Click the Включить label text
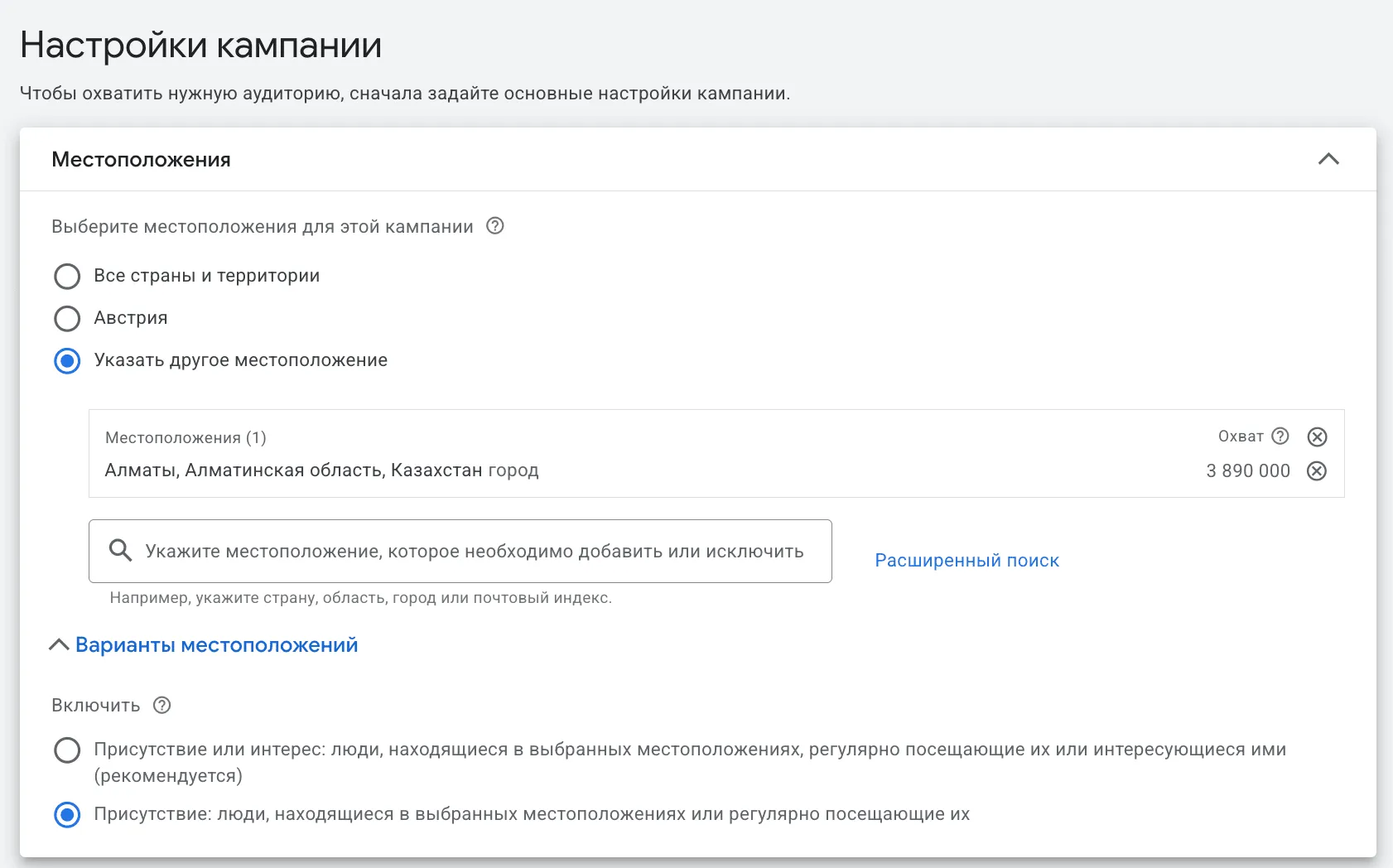The width and height of the screenshot is (1393, 868). pyautogui.click(x=96, y=705)
